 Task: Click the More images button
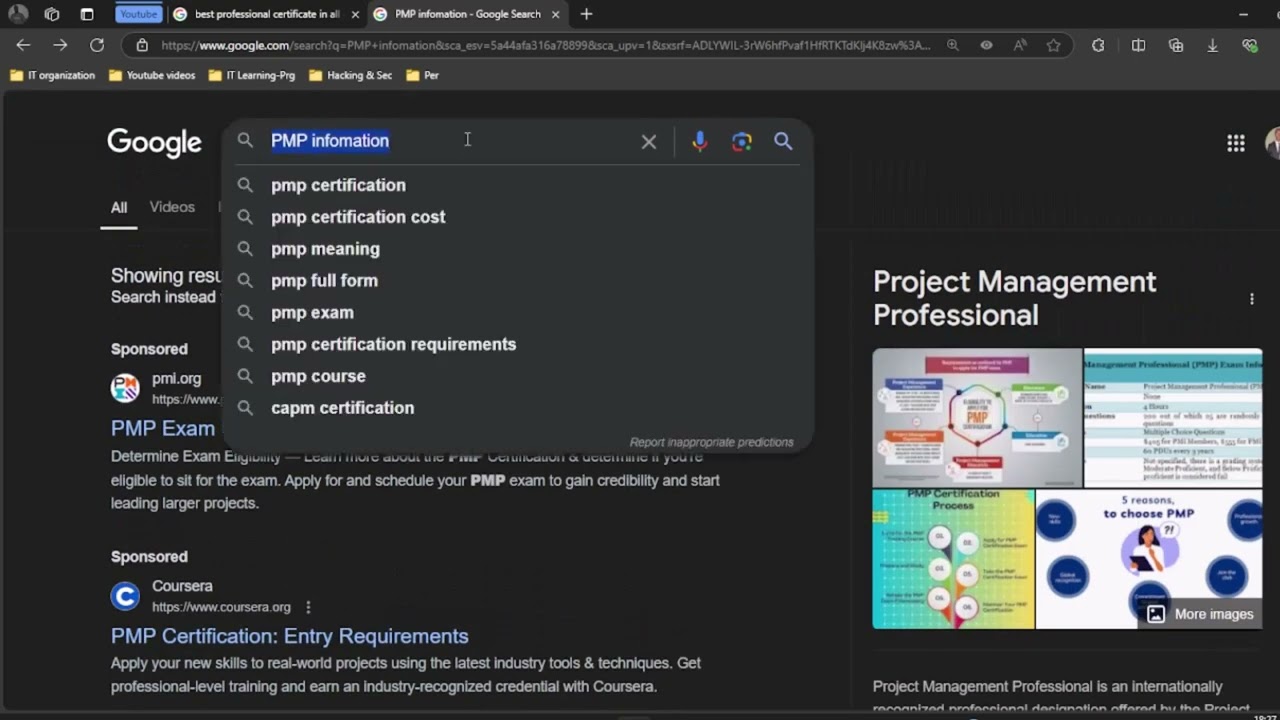pyautogui.click(x=1200, y=614)
